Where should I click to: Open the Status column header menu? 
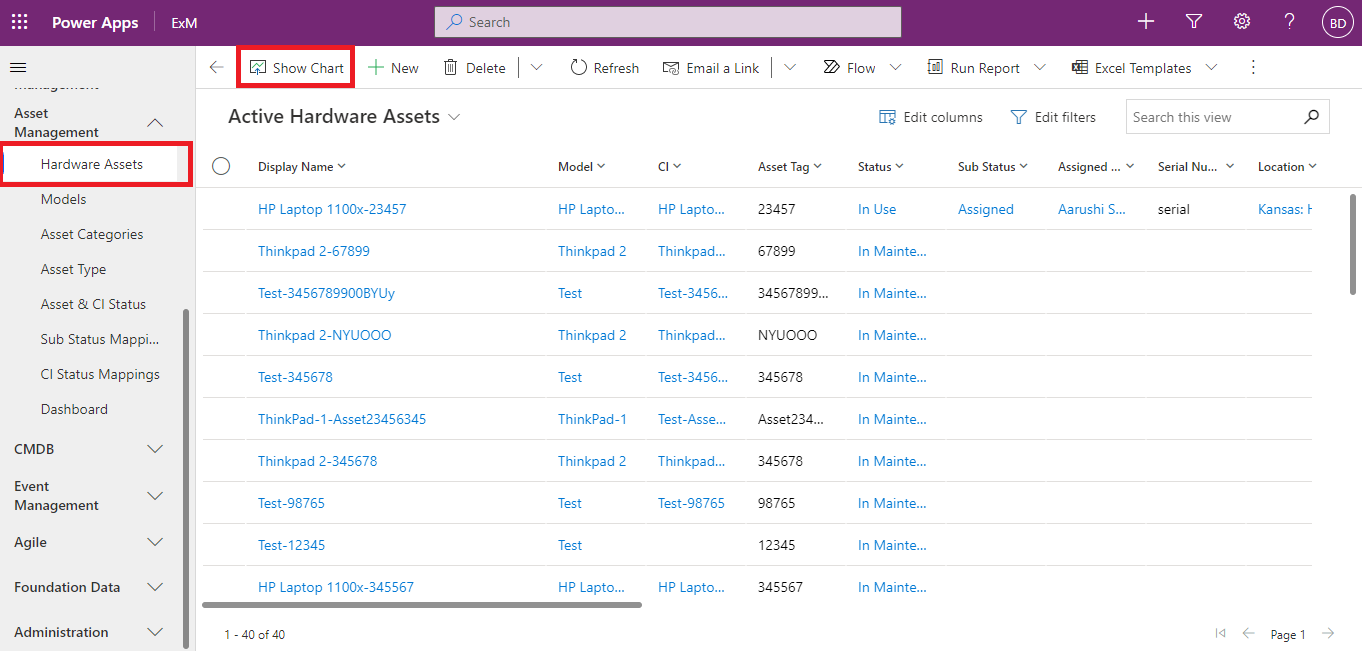[881, 167]
